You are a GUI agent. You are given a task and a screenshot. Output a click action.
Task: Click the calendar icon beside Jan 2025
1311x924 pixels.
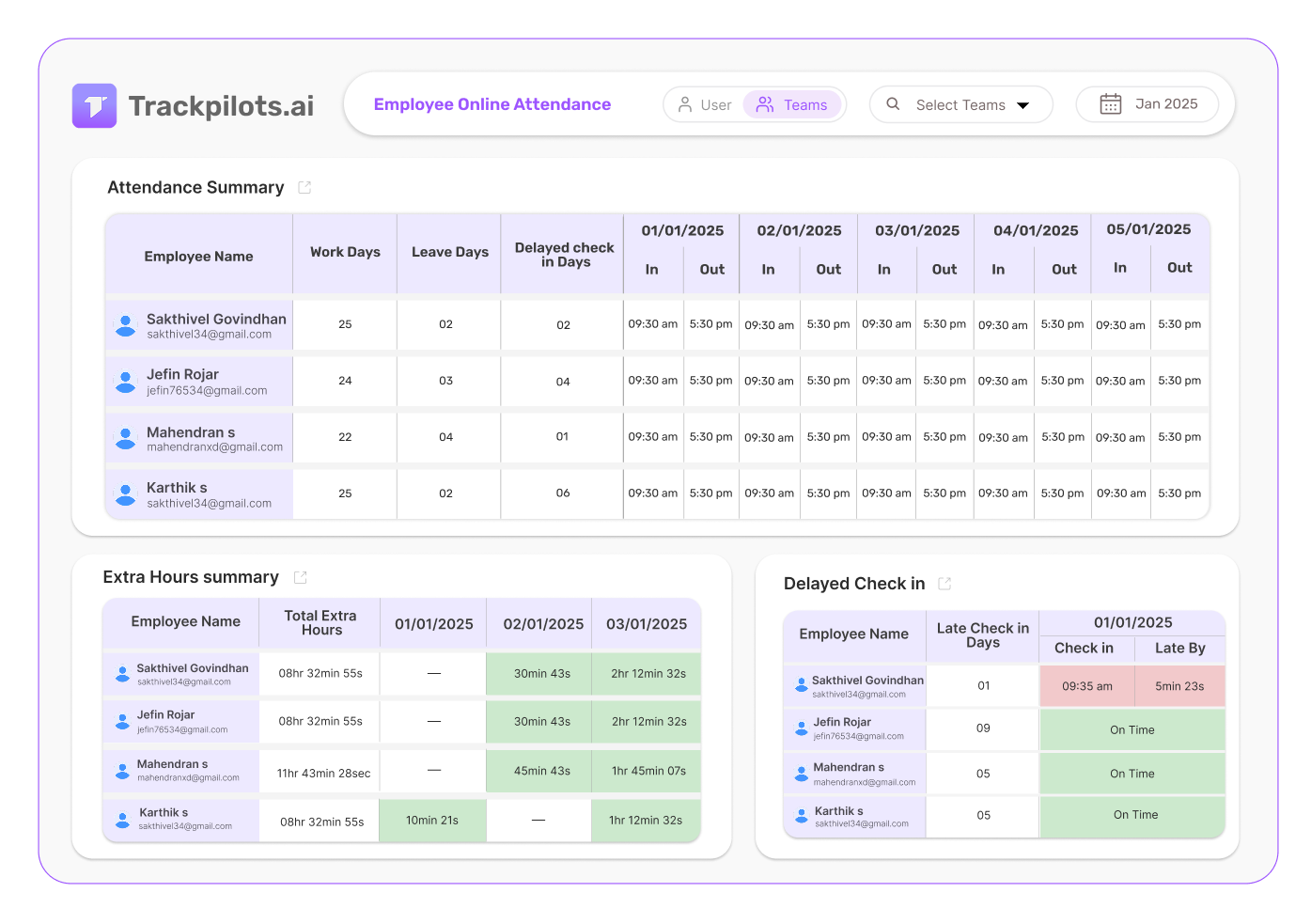coord(1110,104)
